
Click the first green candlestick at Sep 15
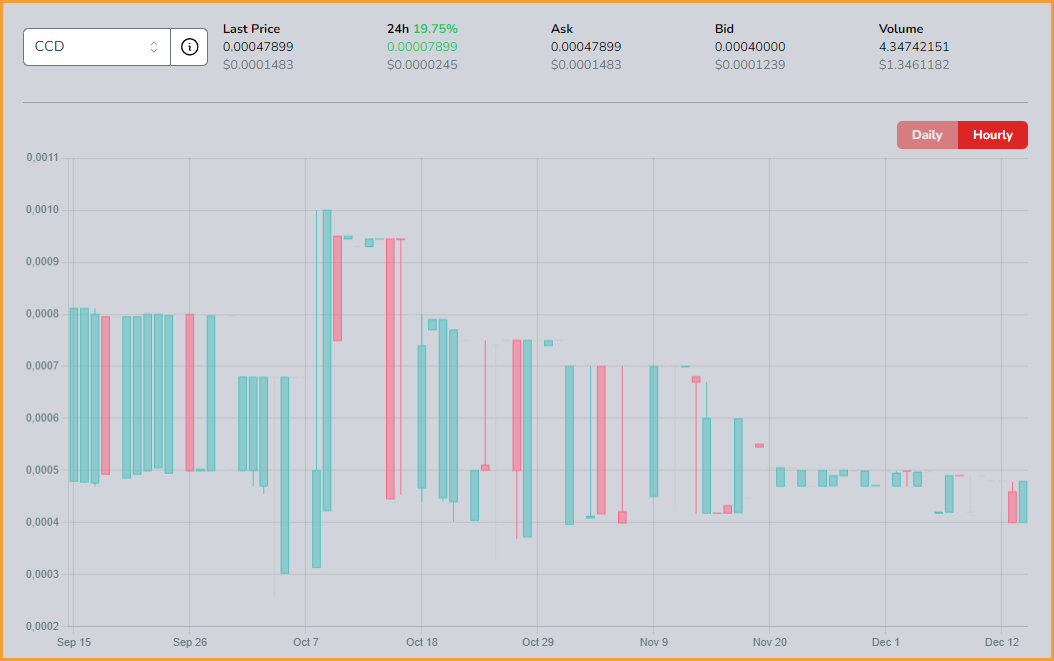tap(74, 395)
